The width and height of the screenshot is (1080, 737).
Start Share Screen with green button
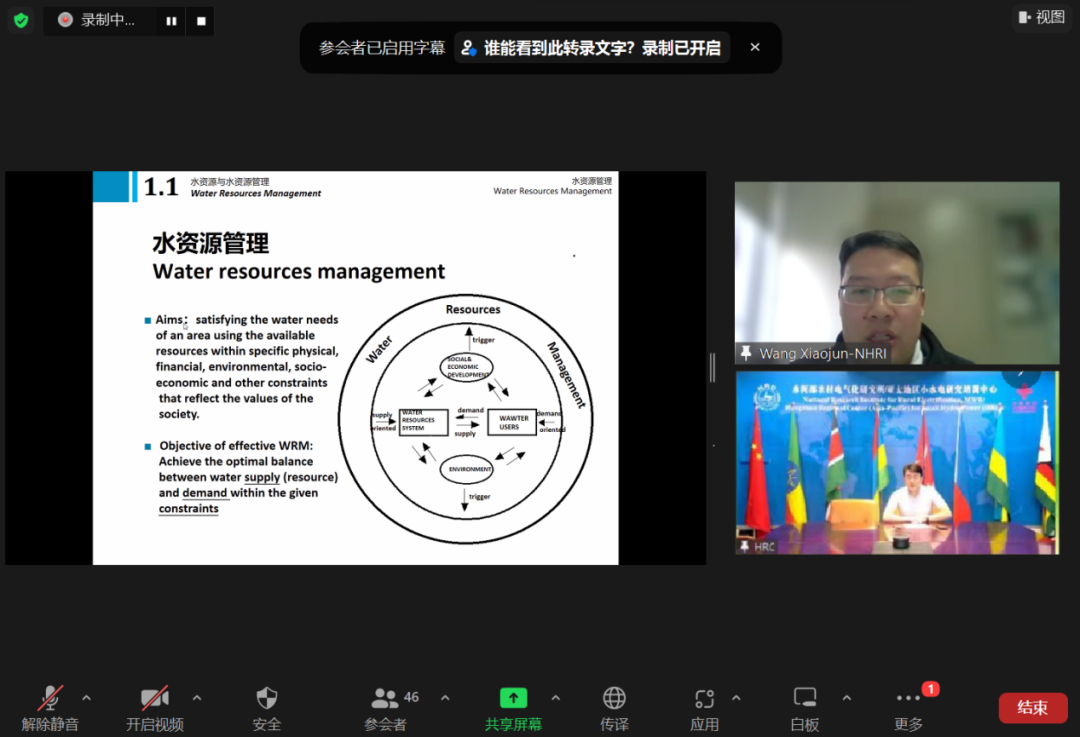pos(513,706)
